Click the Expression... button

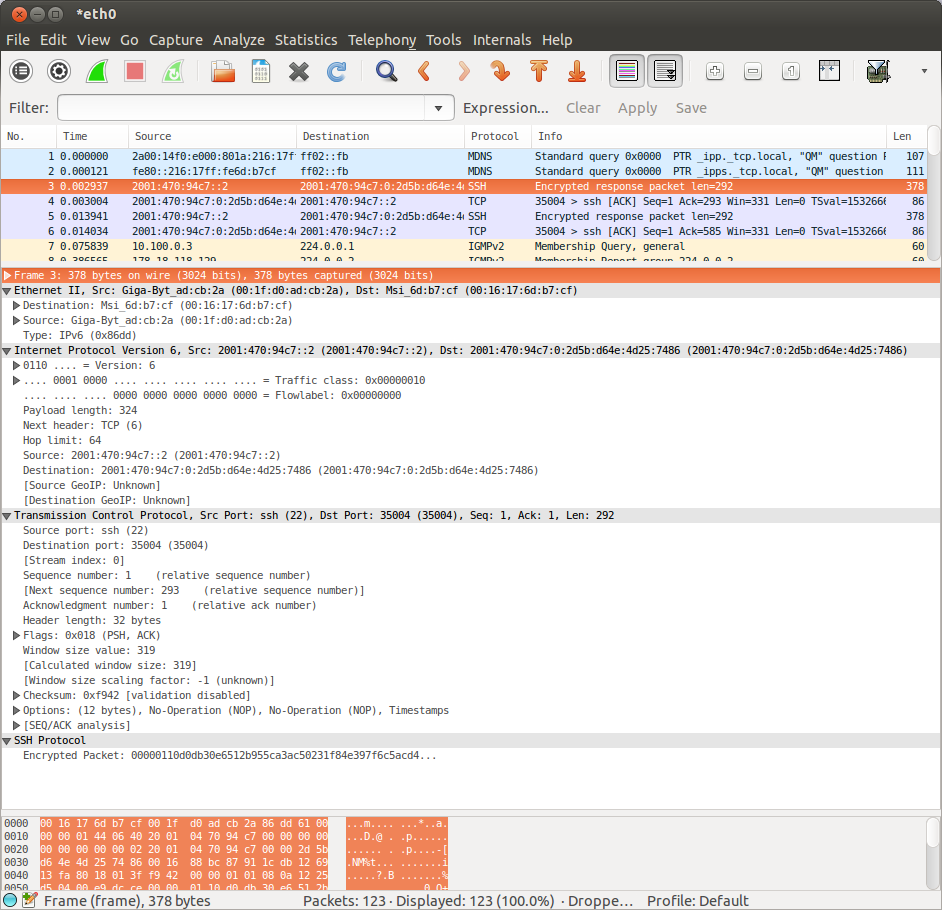click(506, 108)
